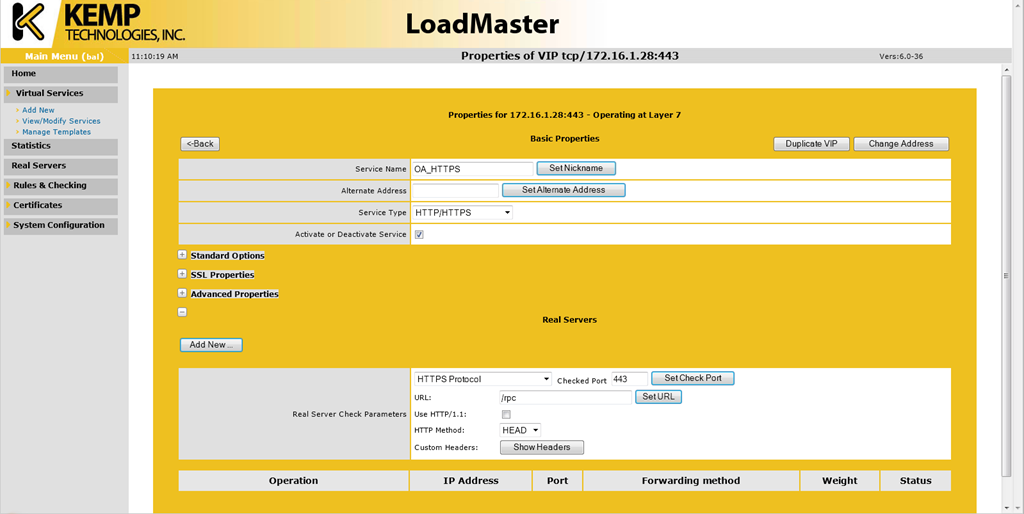Open the Statistics menu item

tap(61, 146)
